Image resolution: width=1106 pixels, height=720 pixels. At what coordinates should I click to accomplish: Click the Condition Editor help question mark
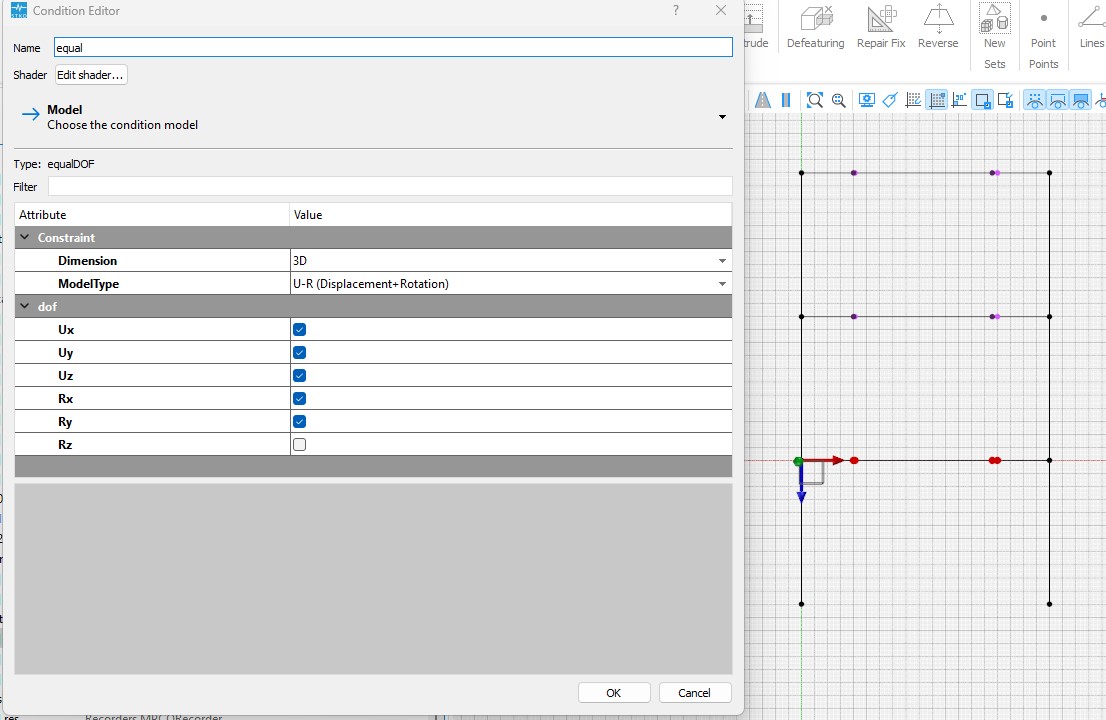(x=676, y=11)
